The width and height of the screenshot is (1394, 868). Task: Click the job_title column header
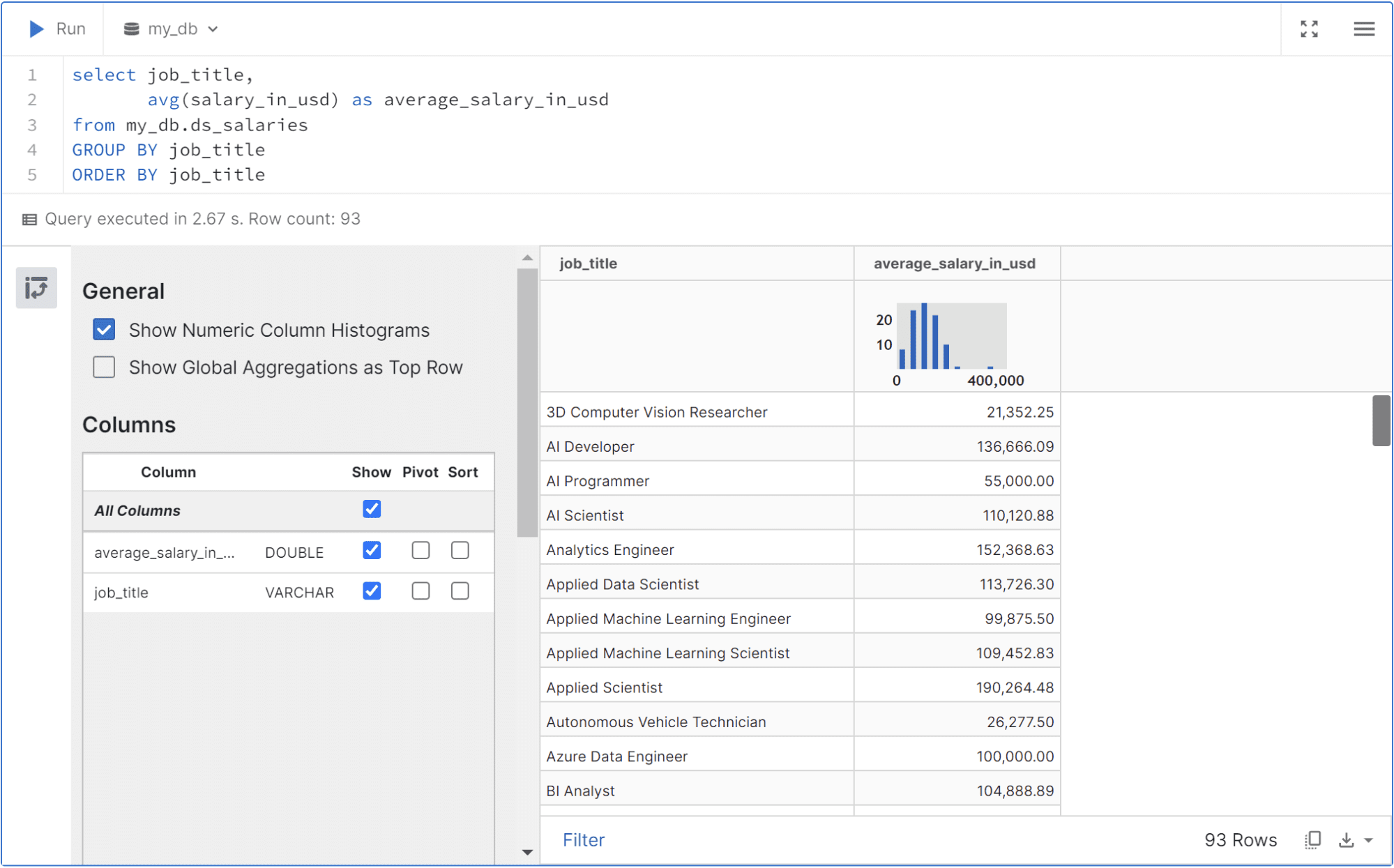(x=697, y=264)
